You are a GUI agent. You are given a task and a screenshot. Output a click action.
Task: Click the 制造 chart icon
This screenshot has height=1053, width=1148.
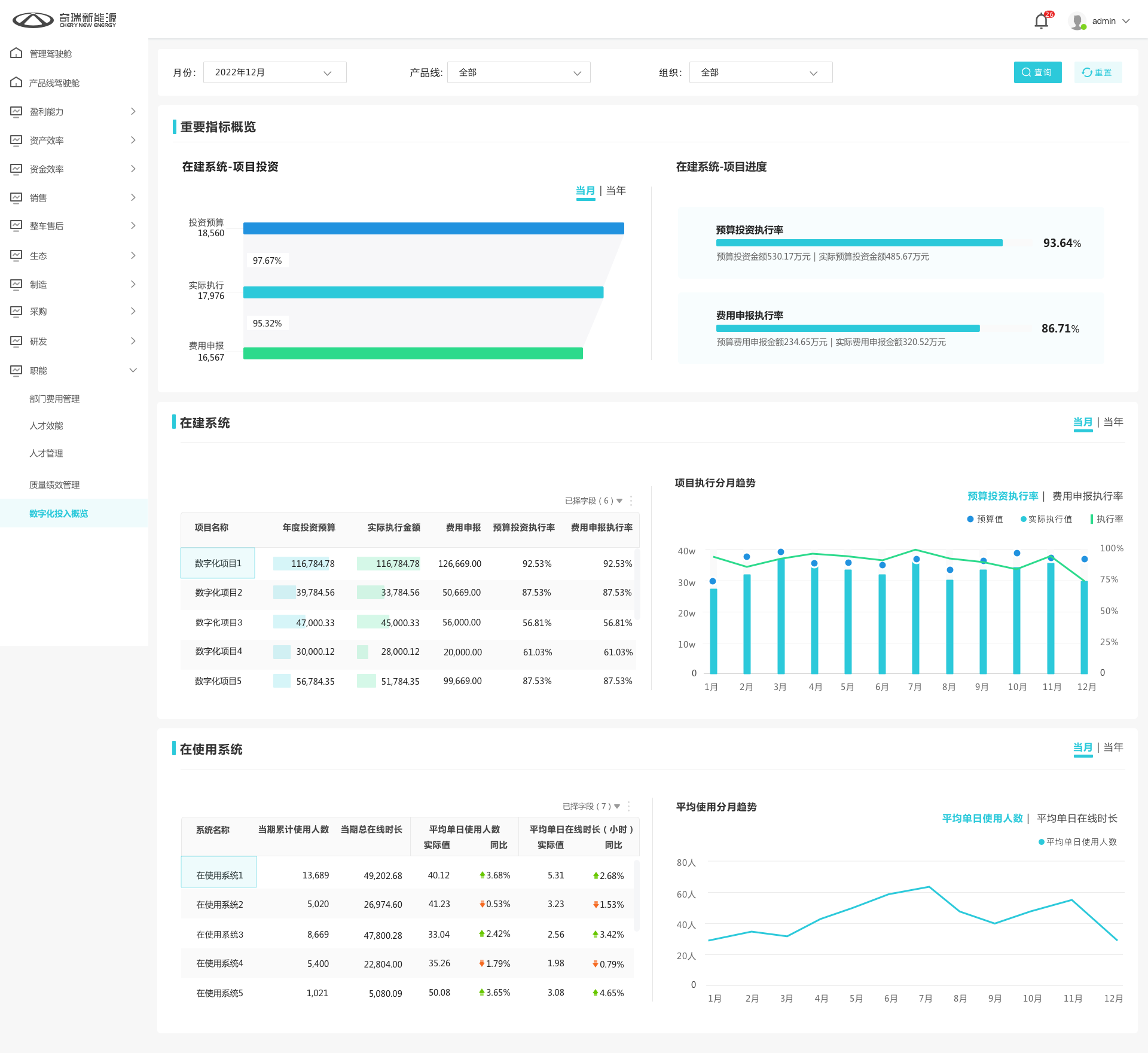point(16,284)
